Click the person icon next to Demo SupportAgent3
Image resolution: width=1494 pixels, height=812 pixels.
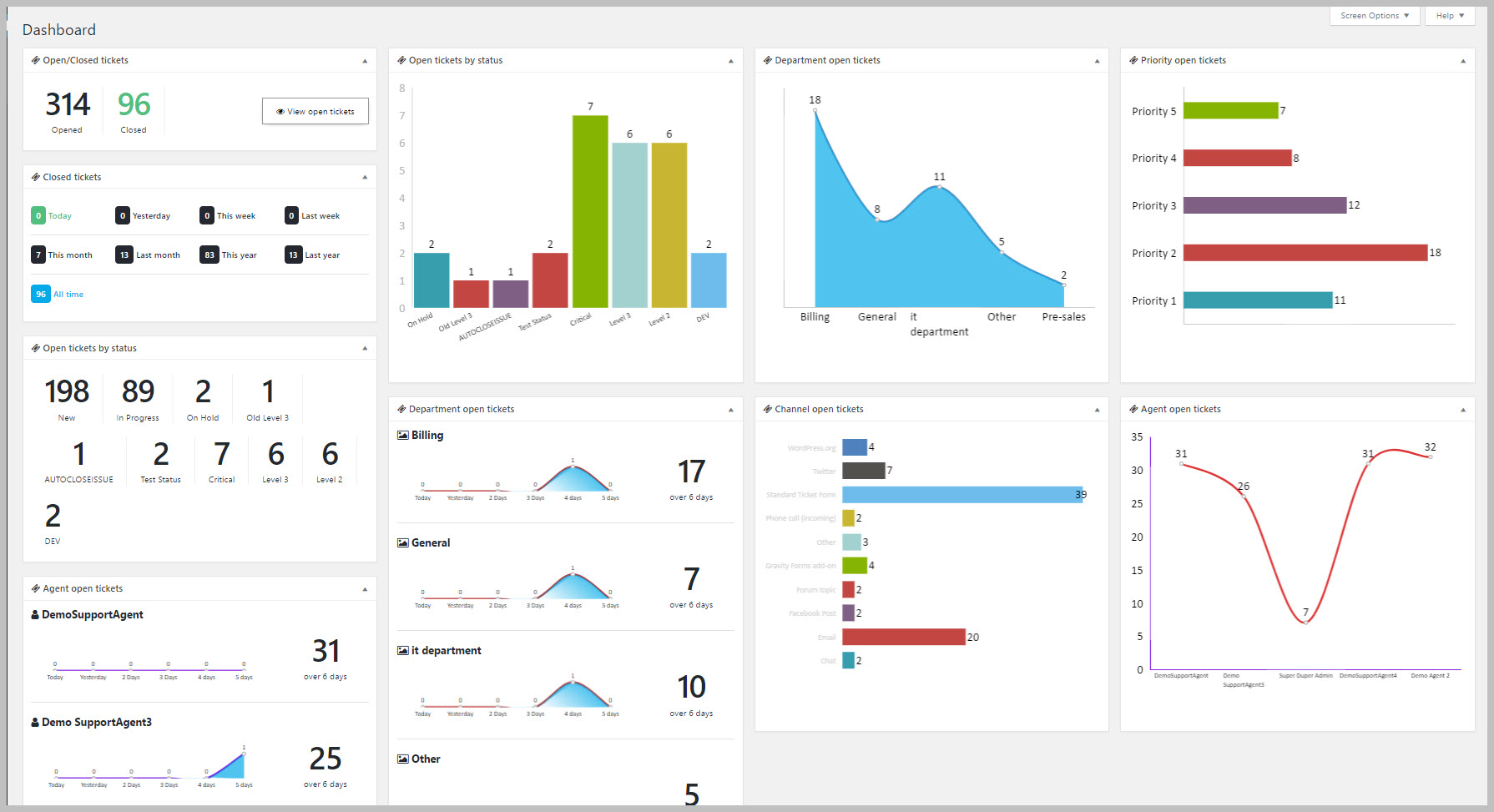[x=34, y=722]
